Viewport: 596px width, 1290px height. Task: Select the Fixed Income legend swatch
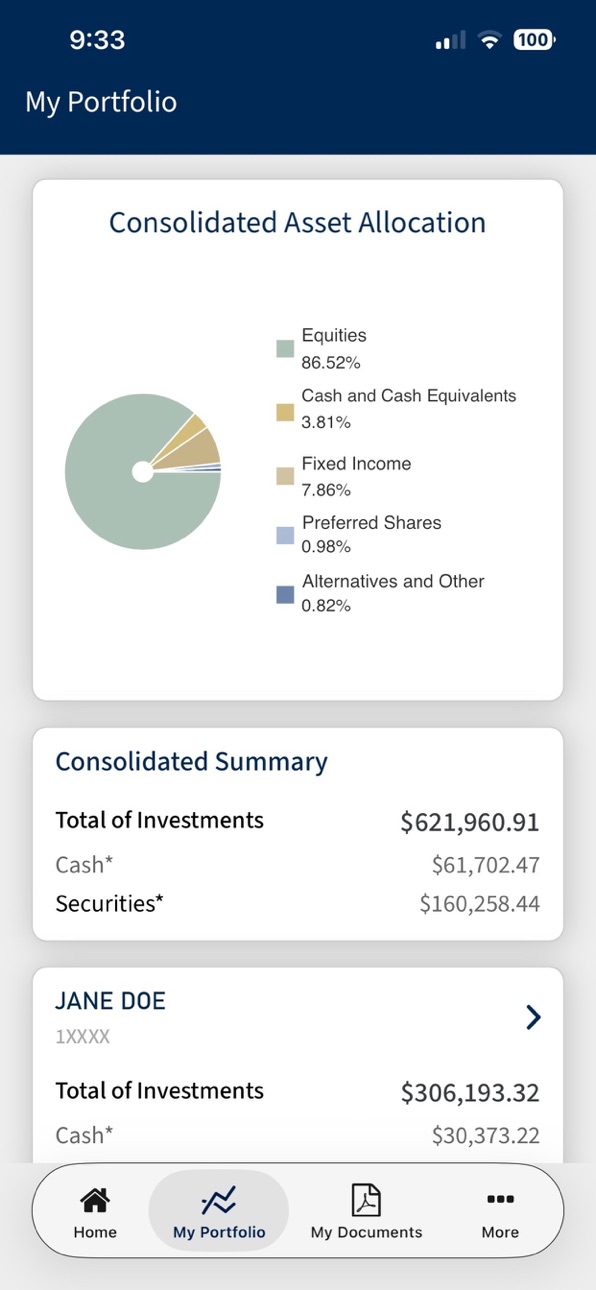(x=285, y=476)
